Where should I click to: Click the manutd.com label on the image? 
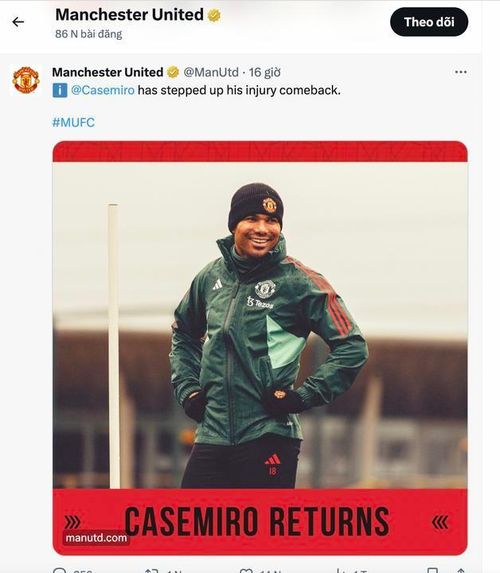pyautogui.click(x=96, y=538)
